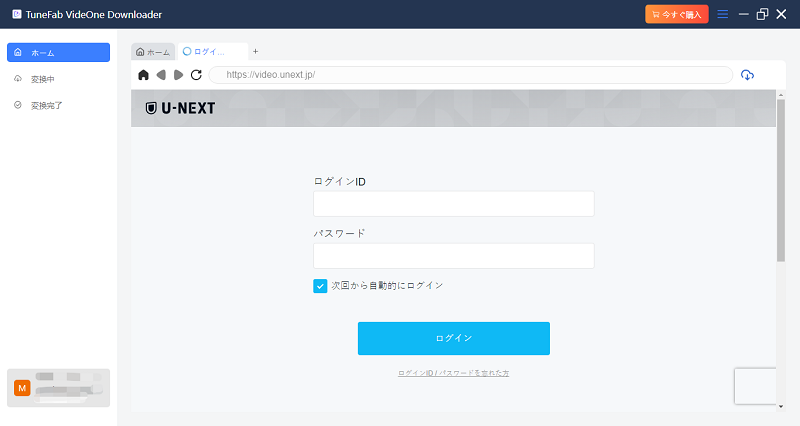800x426 pixels.
Task: Uncheck 次回から自動的にログイン checkbox
Action: pyautogui.click(x=320, y=286)
